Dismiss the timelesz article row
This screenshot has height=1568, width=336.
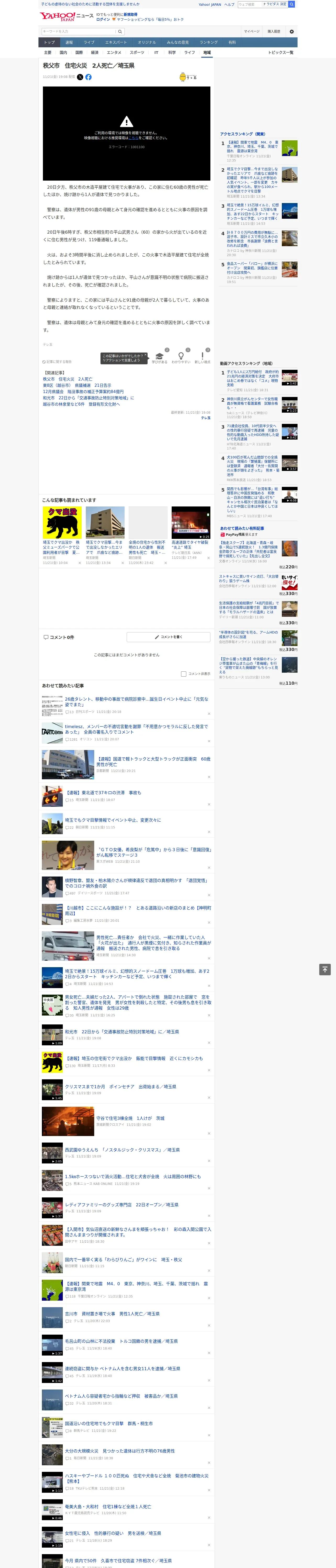pos(209,741)
